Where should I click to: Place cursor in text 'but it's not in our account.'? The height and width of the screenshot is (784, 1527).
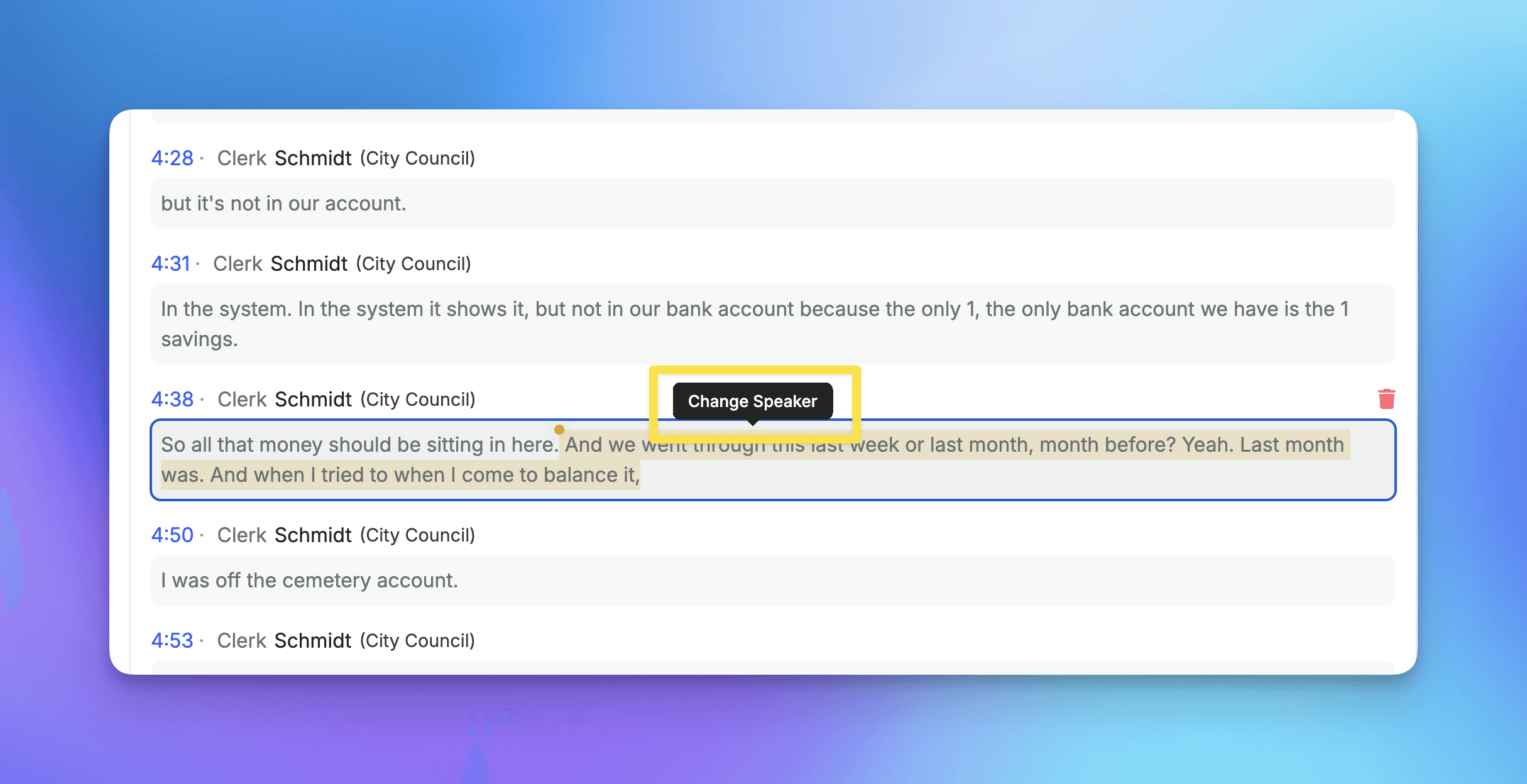283,203
